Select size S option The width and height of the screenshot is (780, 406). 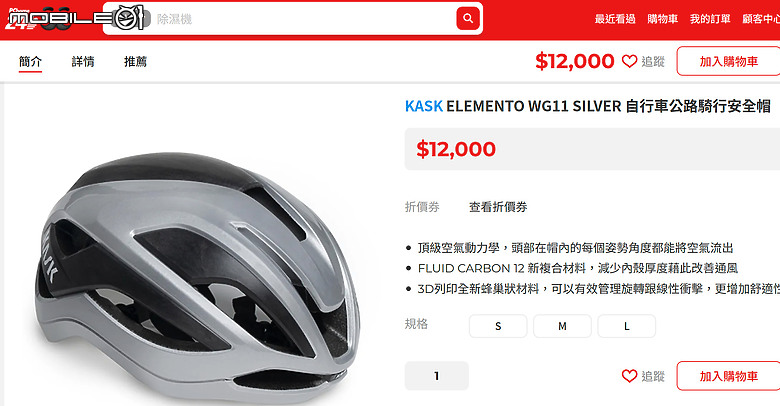tap(498, 326)
